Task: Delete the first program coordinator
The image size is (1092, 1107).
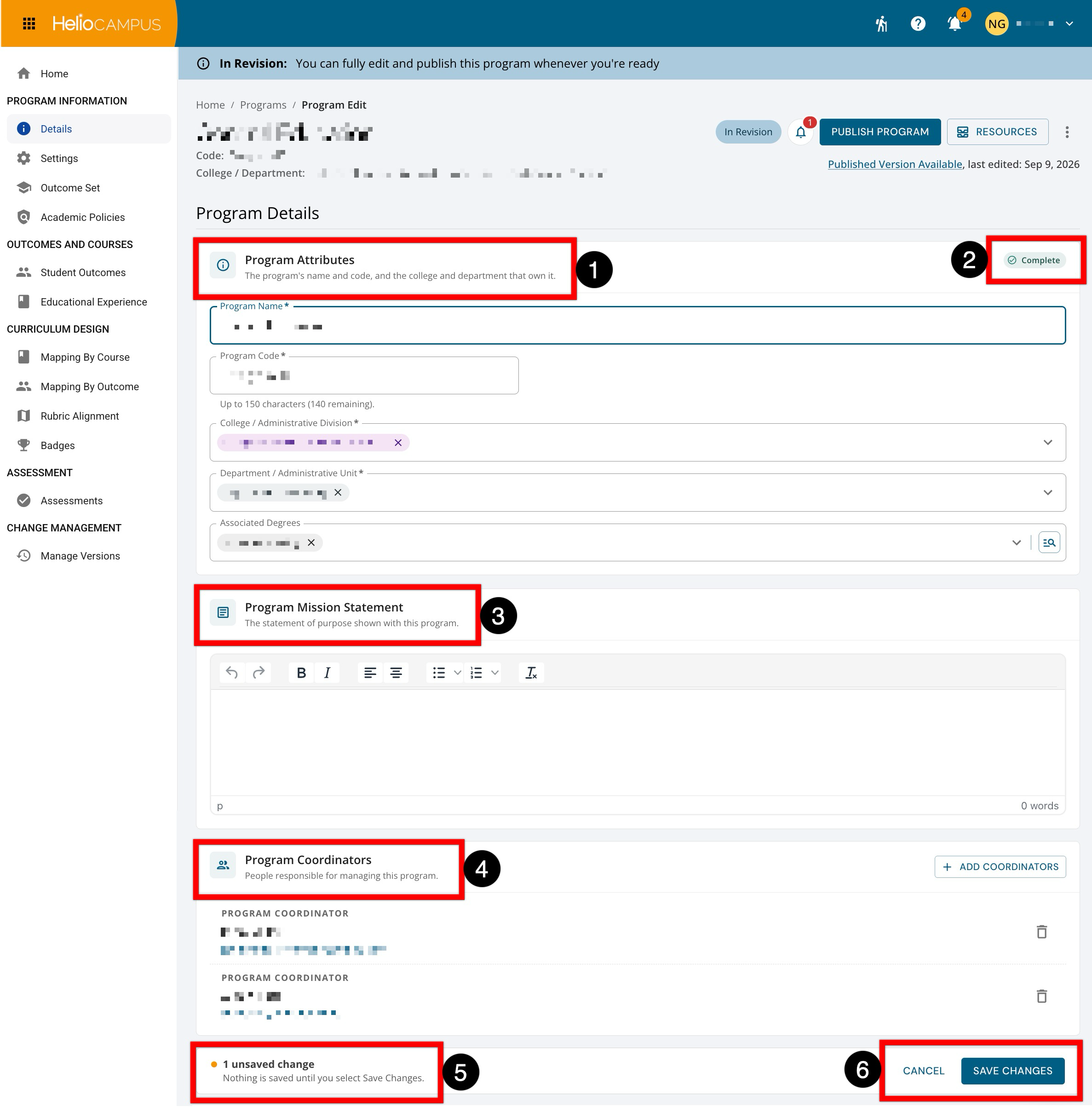Action: [1041, 931]
